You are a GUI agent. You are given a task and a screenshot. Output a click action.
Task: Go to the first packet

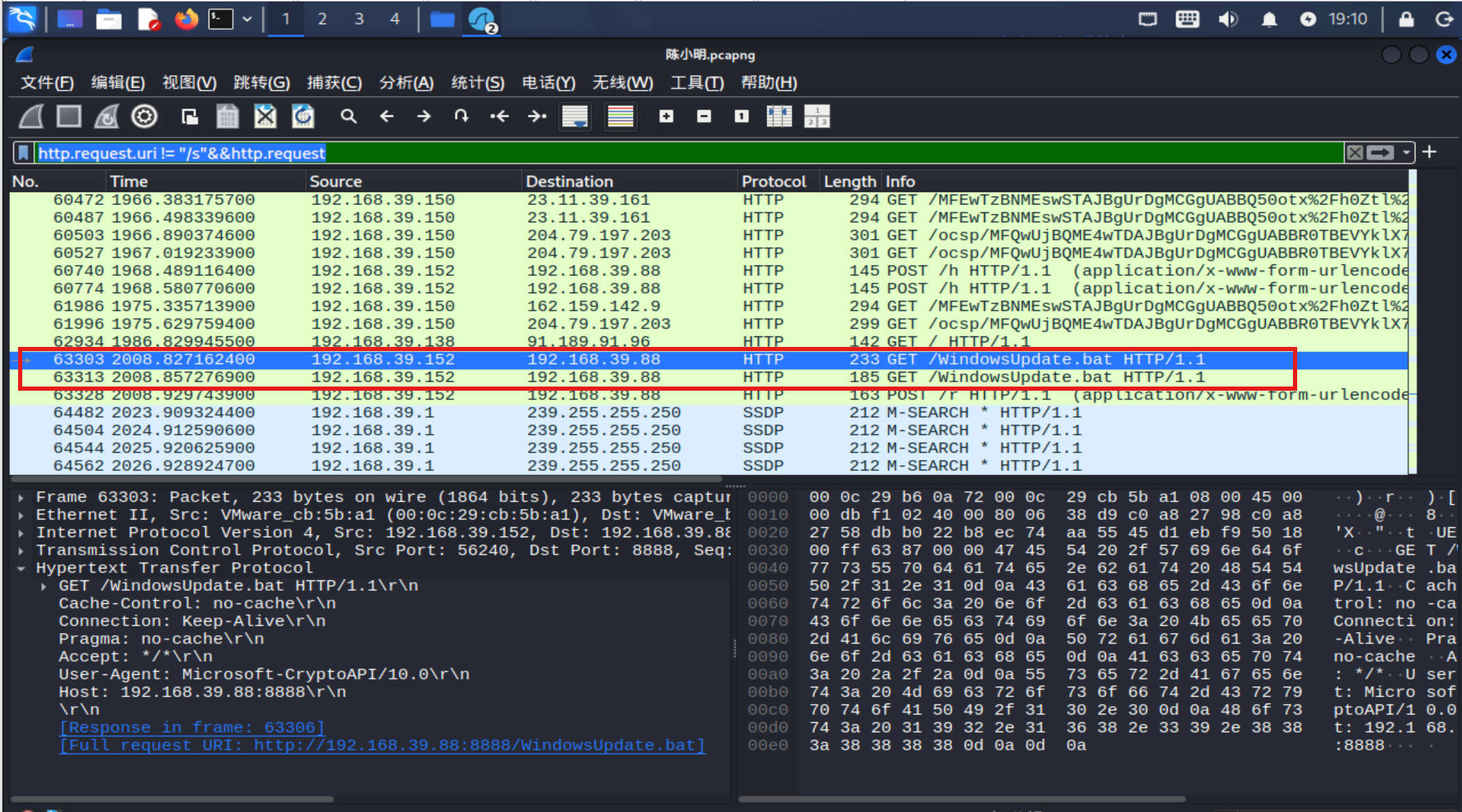pyautogui.click(x=499, y=117)
